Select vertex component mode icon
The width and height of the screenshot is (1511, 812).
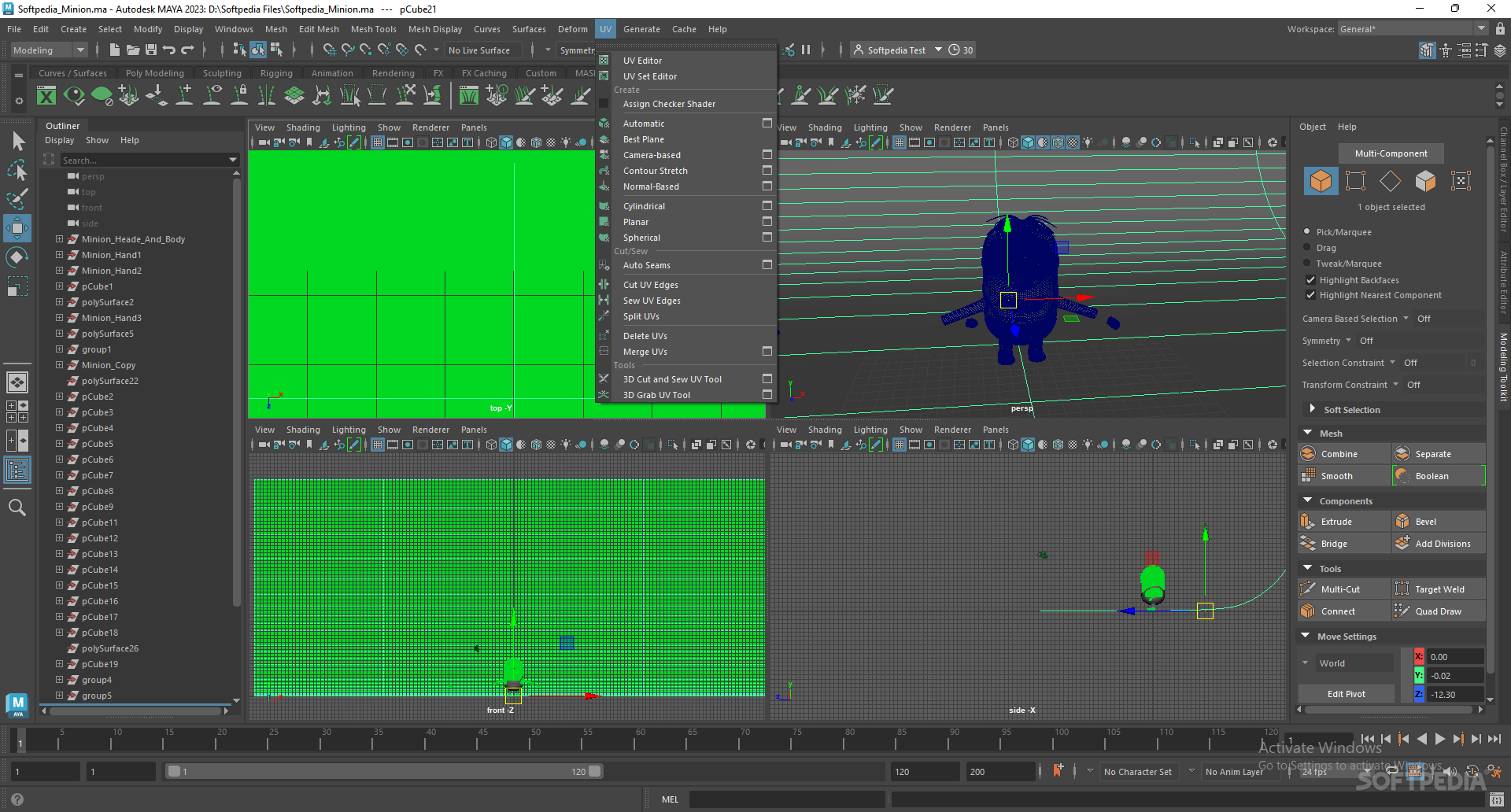[x=1355, y=181]
